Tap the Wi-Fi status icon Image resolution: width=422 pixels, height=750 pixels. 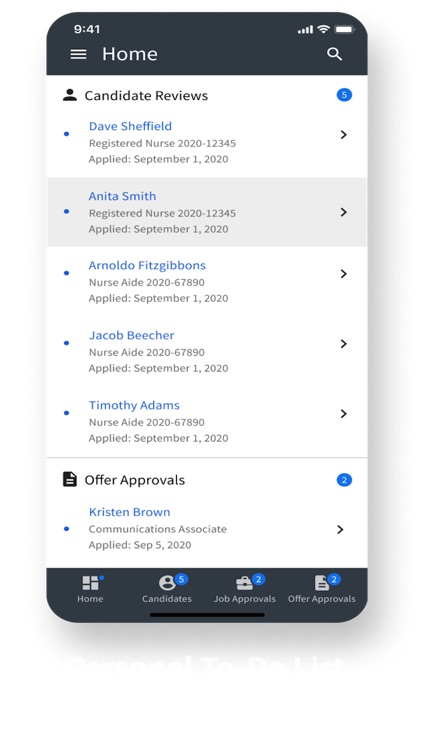point(324,29)
